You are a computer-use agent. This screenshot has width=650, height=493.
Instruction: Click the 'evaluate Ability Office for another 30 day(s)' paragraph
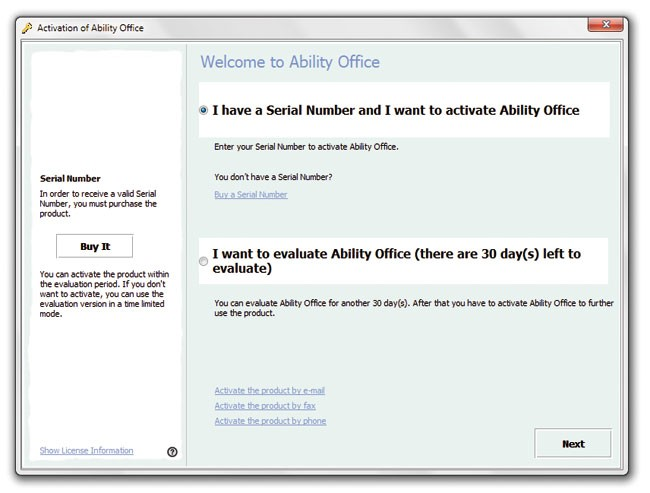point(414,308)
